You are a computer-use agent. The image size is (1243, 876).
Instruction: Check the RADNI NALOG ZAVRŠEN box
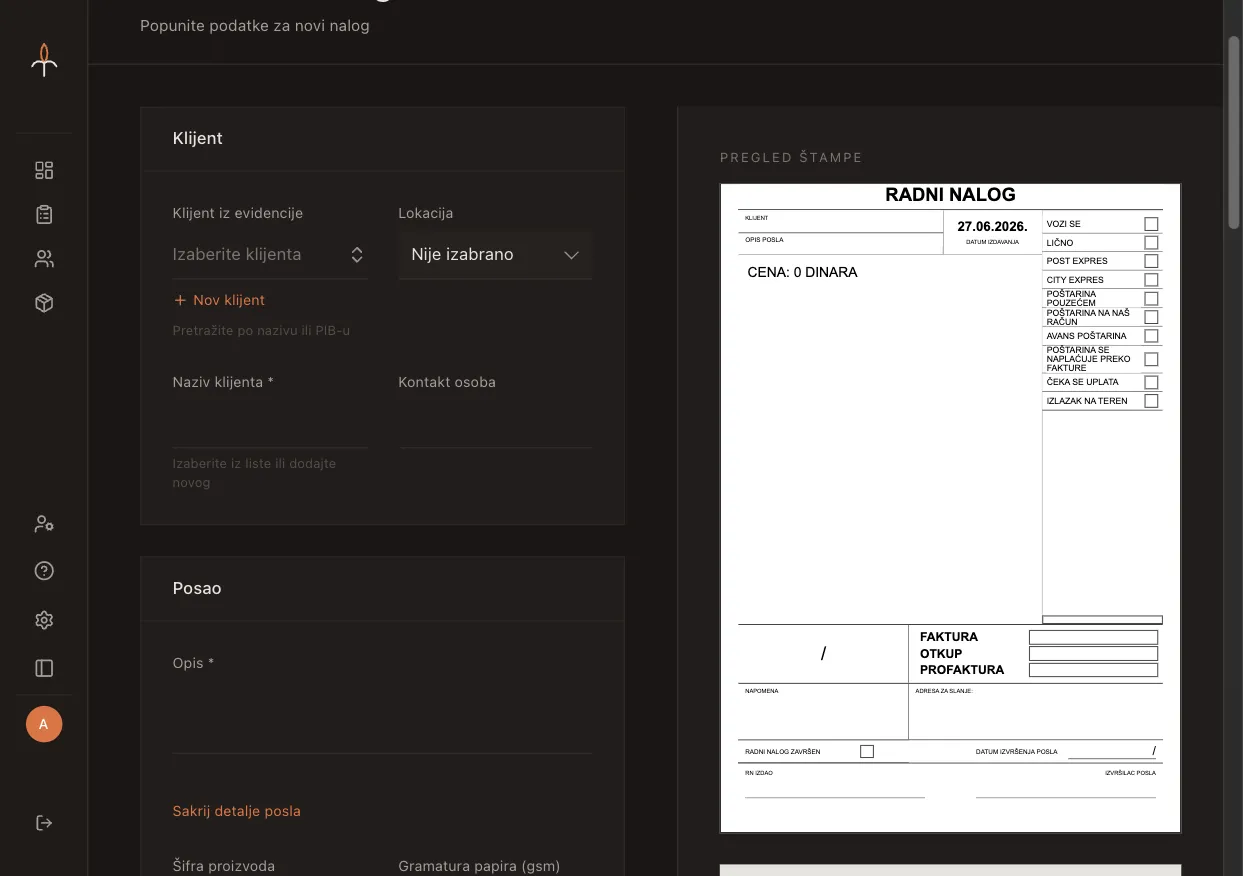(x=867, y=751)
